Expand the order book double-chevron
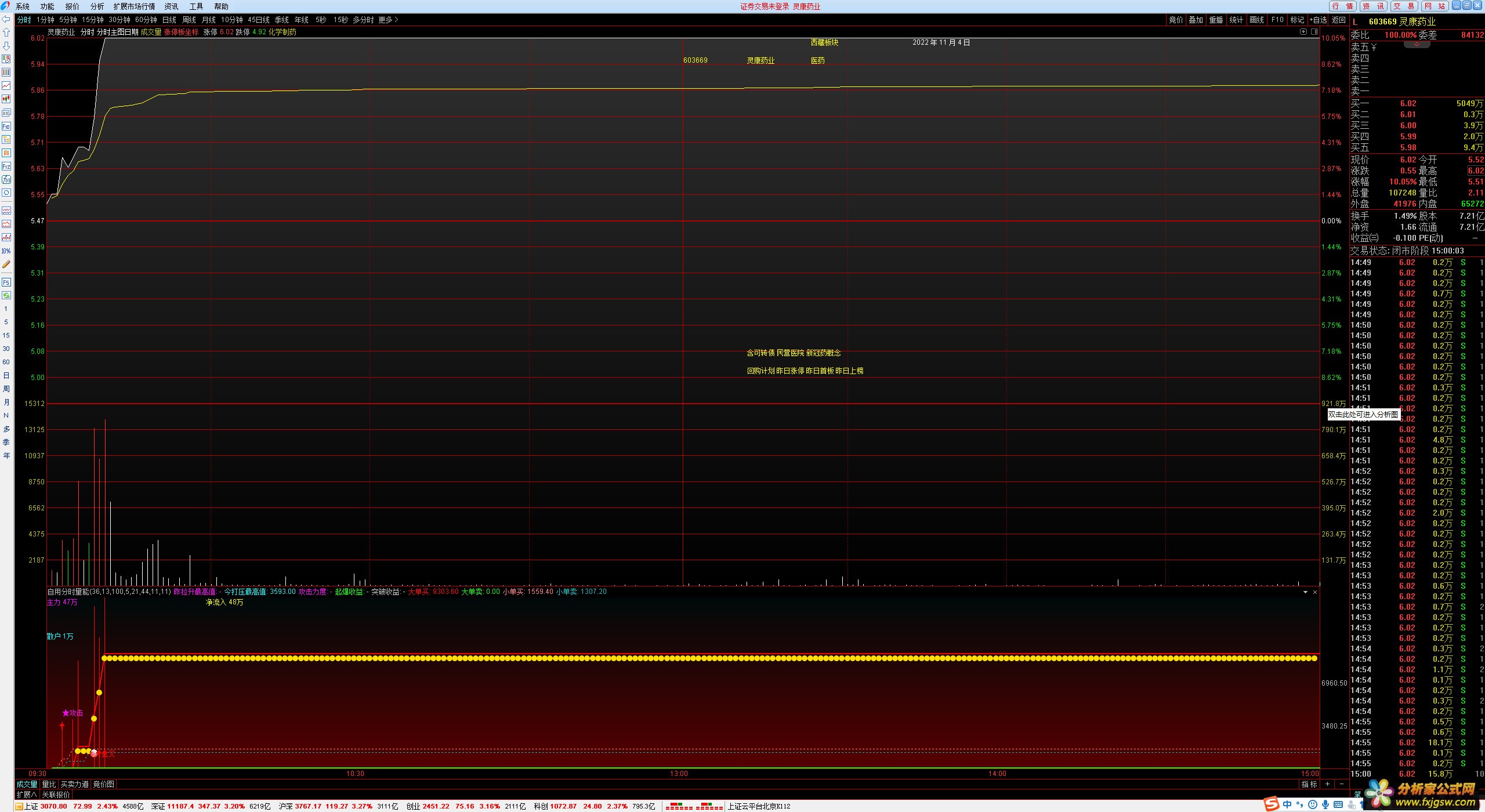The image size is (1485, 812). (x=1417, y=44)
